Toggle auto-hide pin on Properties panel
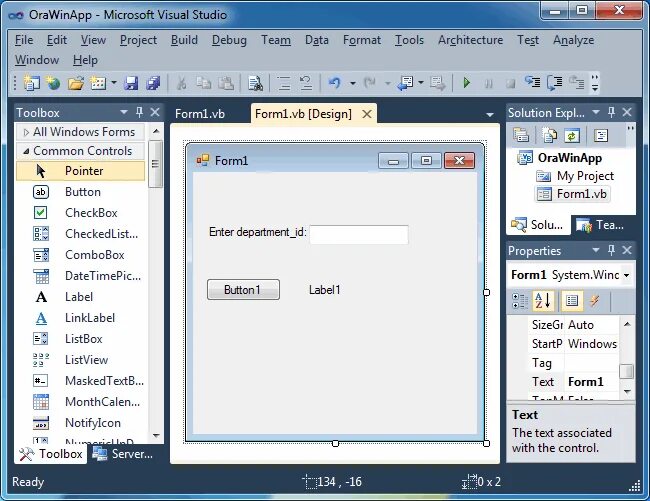Viewport: 650px width, 501px height. tap(611, 250)
